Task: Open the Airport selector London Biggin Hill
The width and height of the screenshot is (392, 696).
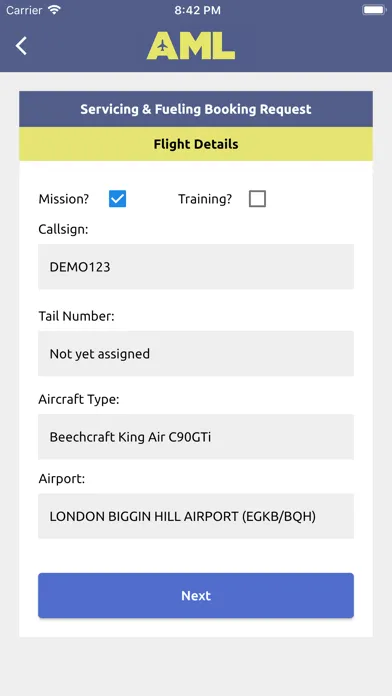Action: click(196, 516)
